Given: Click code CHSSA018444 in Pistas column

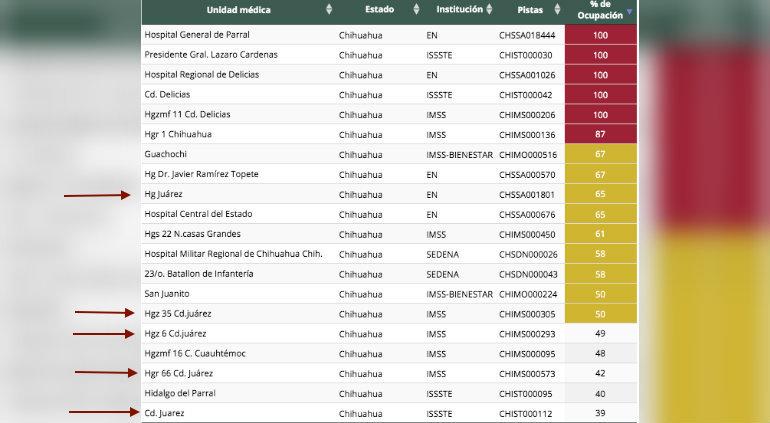Looking at the screenshot, I should pos(527,35).
